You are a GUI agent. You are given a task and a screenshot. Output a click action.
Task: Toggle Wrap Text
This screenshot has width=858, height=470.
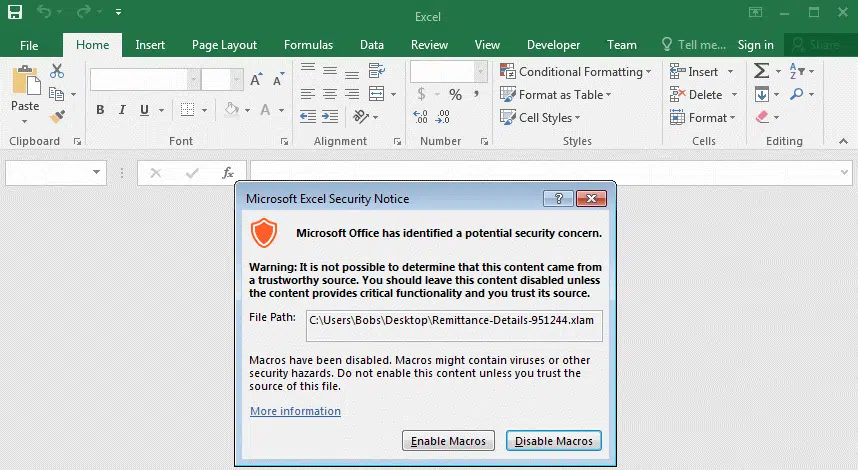click(376, 71)
